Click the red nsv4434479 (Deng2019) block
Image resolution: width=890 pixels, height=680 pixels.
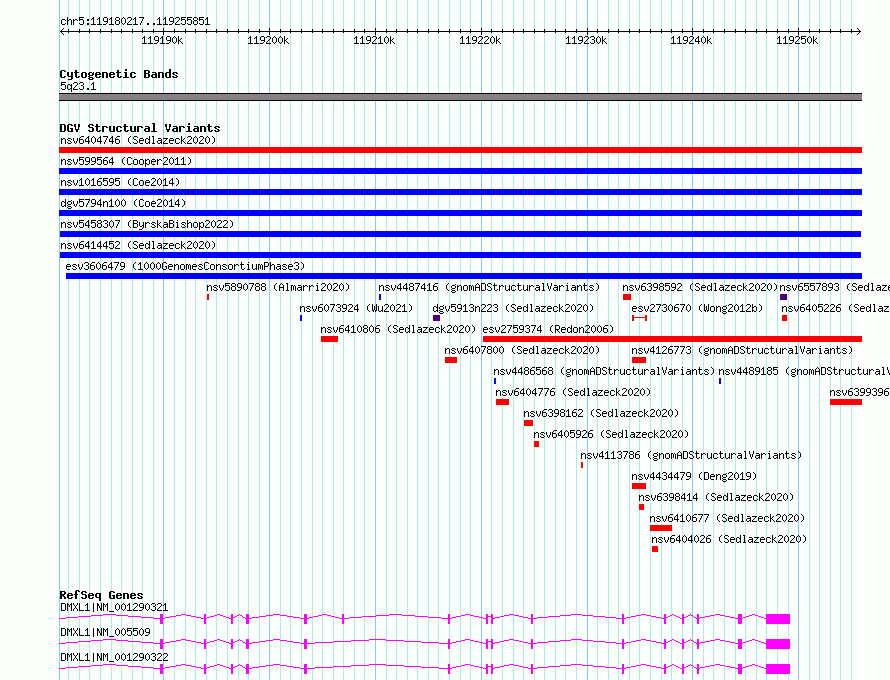click(x=639, y=486)
